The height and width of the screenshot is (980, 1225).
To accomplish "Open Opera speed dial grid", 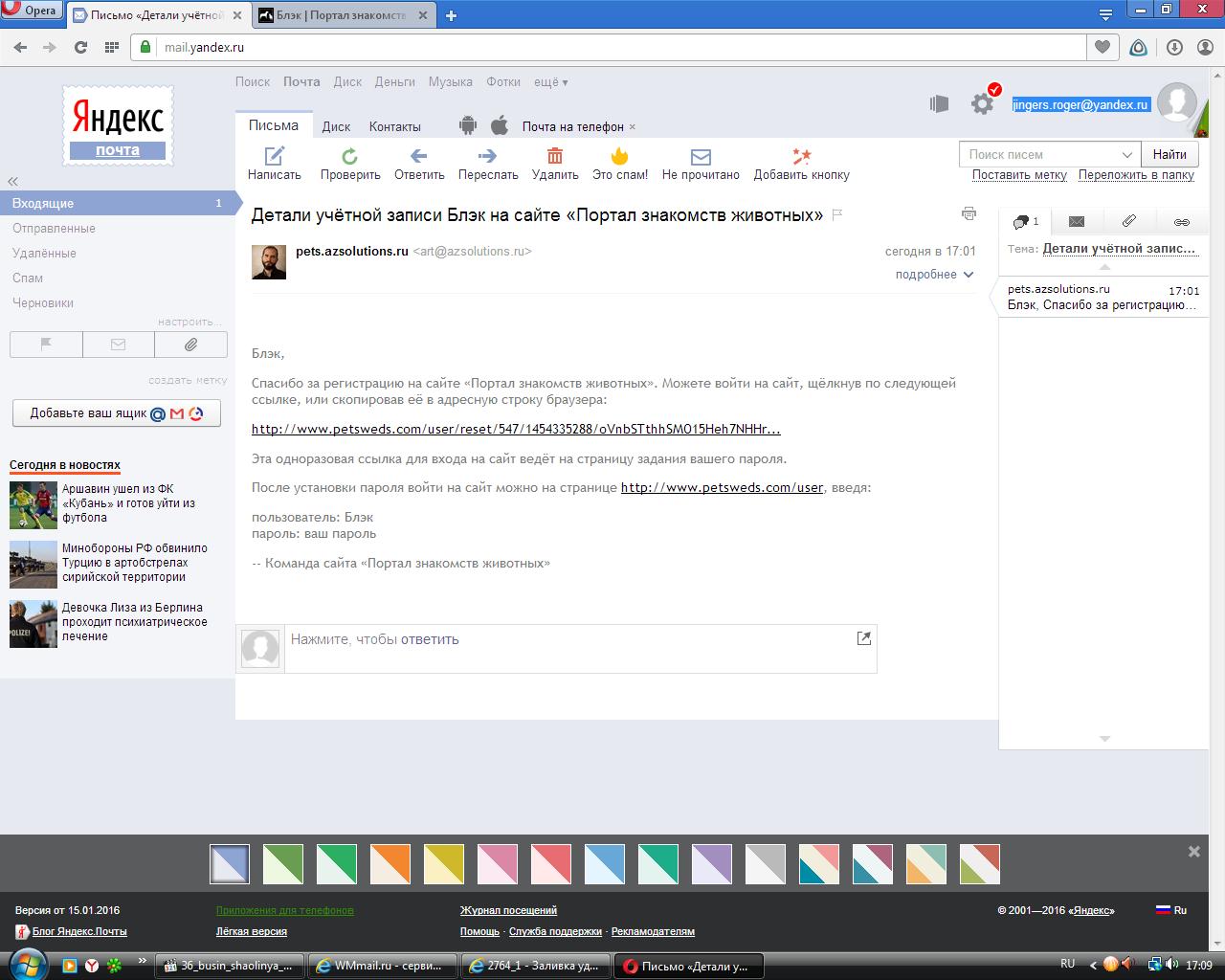I will [x=112, y=47].
